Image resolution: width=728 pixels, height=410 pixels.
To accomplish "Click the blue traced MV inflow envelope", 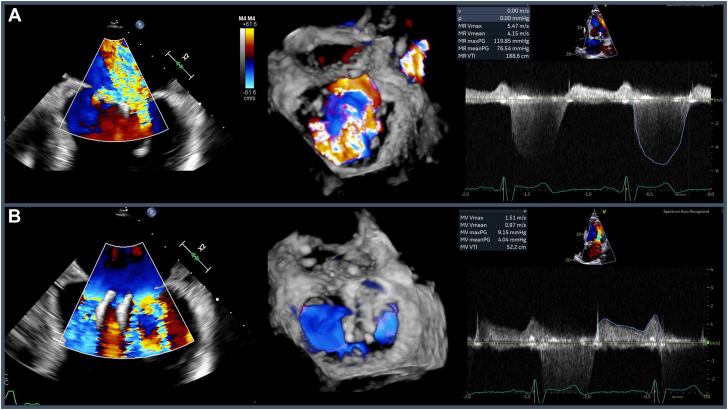I will [x=629, y=329].
